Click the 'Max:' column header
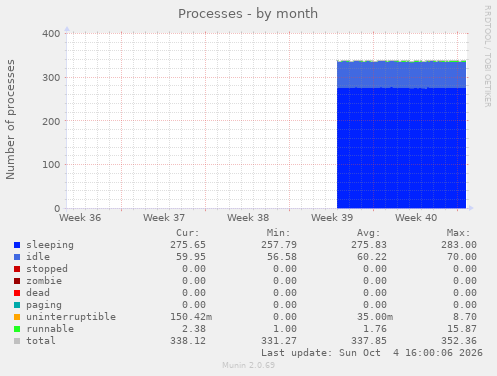 click(x=459, y=233)
